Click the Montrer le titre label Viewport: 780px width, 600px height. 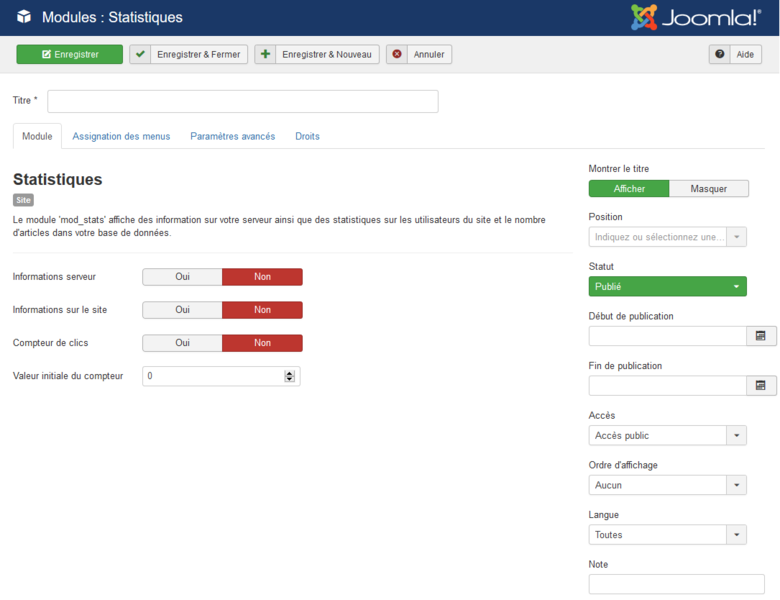(619, 169)
